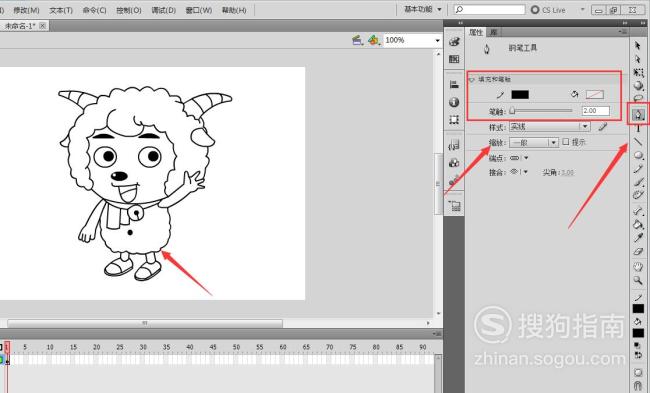Image resolution: width=650 pixels, height=393 pixels.
Task: Select the Hand tool
Action: click(638, 267)
